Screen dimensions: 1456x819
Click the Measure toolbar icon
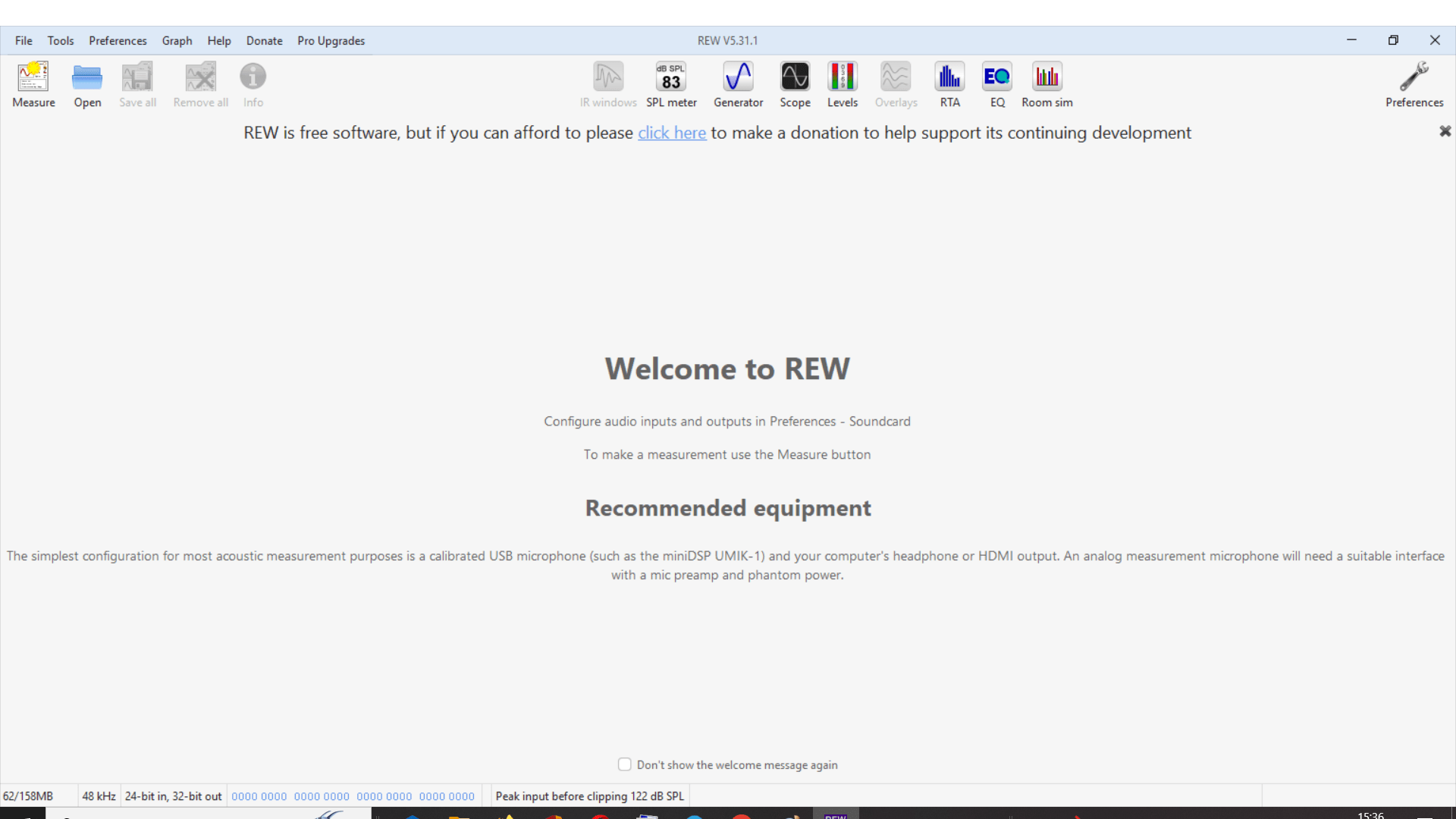click(33, 85)
